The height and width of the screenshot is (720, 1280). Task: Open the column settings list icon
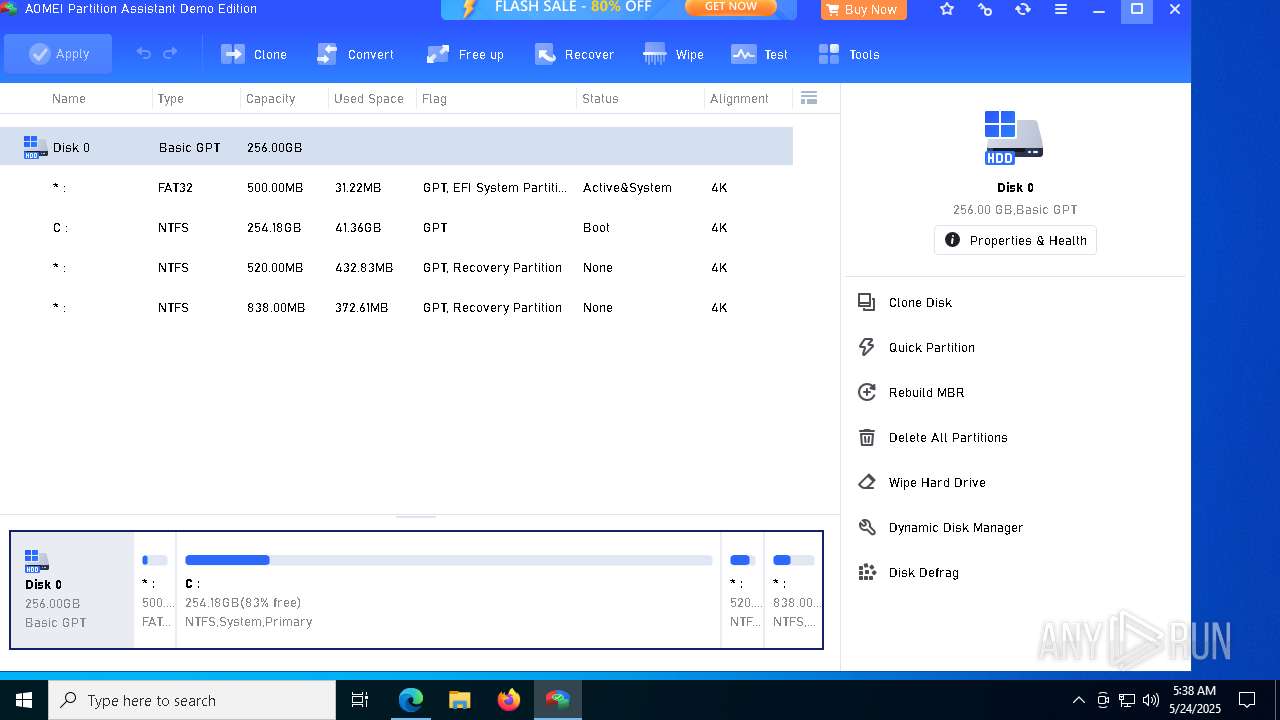[809, 98]
